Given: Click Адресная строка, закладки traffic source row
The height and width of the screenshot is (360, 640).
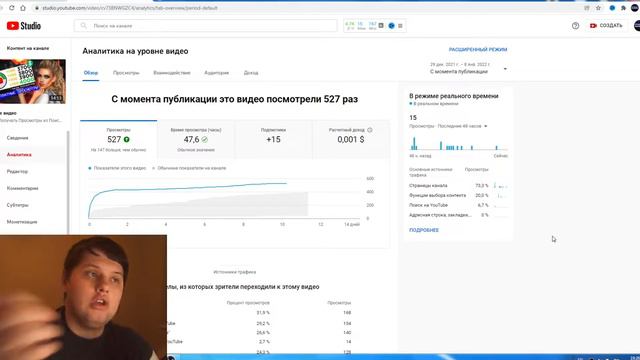Looking at the screenshot, I should pos(458,215).
